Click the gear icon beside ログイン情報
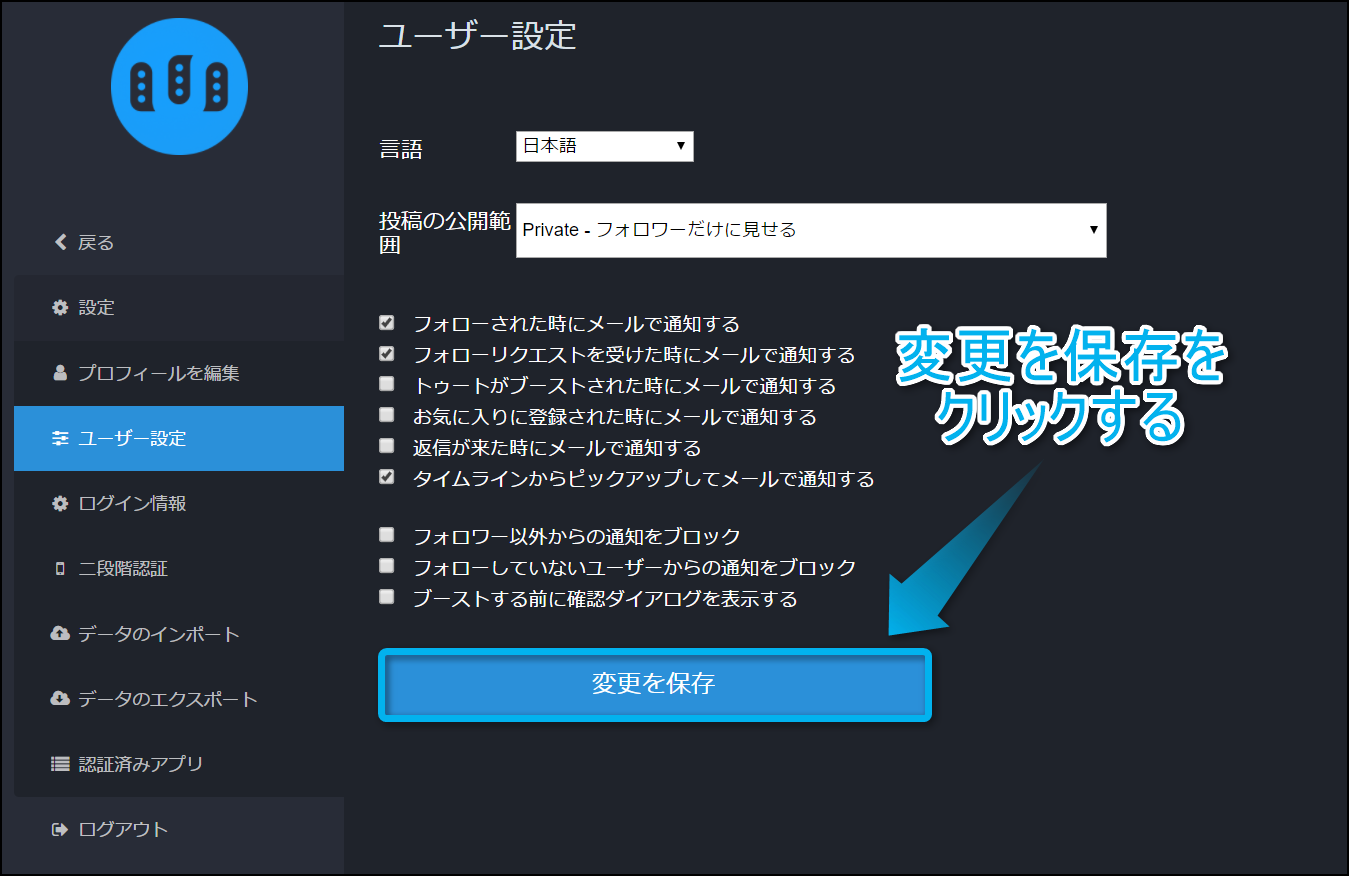This screenshot has height=876, width=1349. pyautogui.click(x=60, y=504)
